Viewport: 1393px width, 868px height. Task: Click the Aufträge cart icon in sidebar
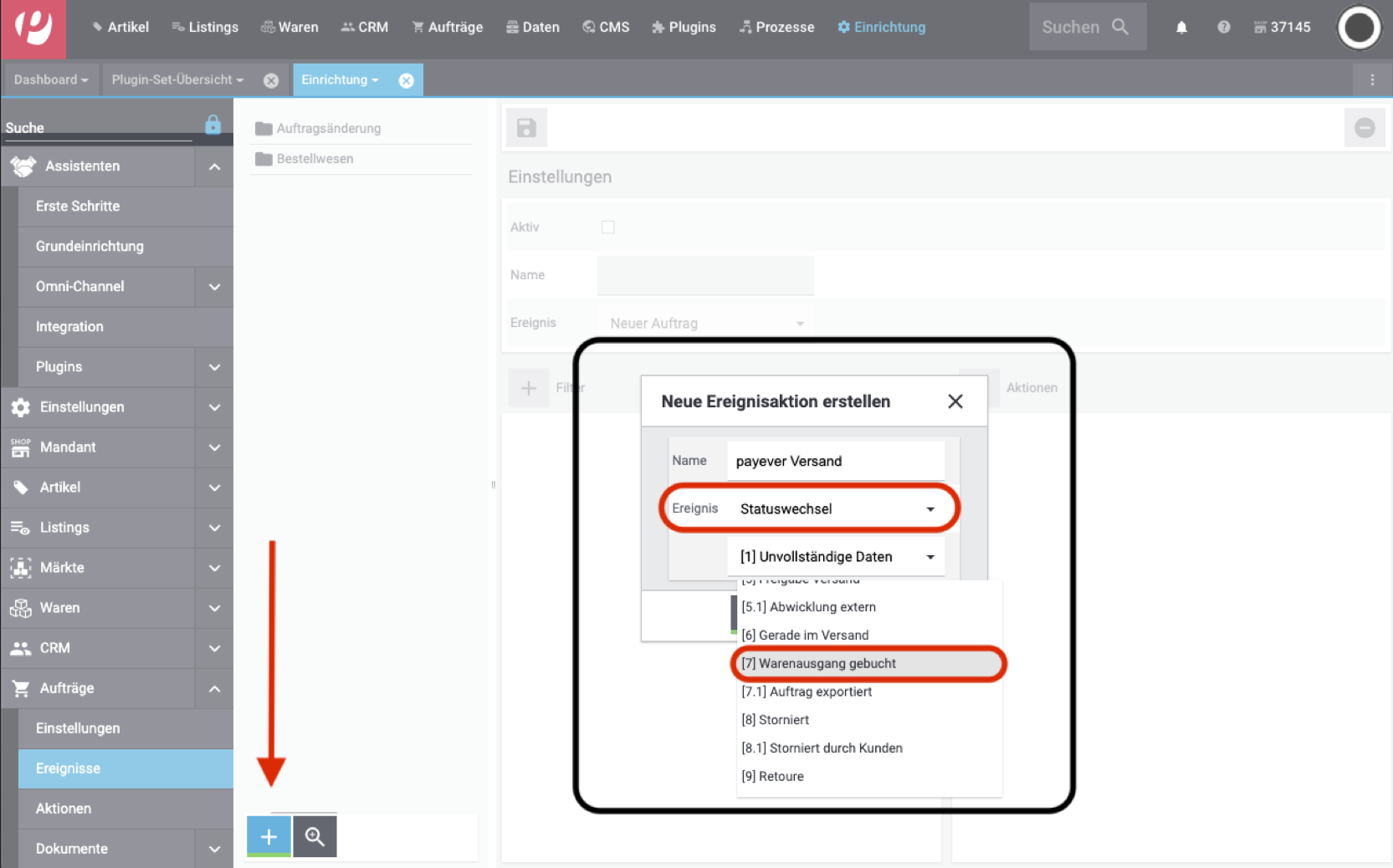21,688
